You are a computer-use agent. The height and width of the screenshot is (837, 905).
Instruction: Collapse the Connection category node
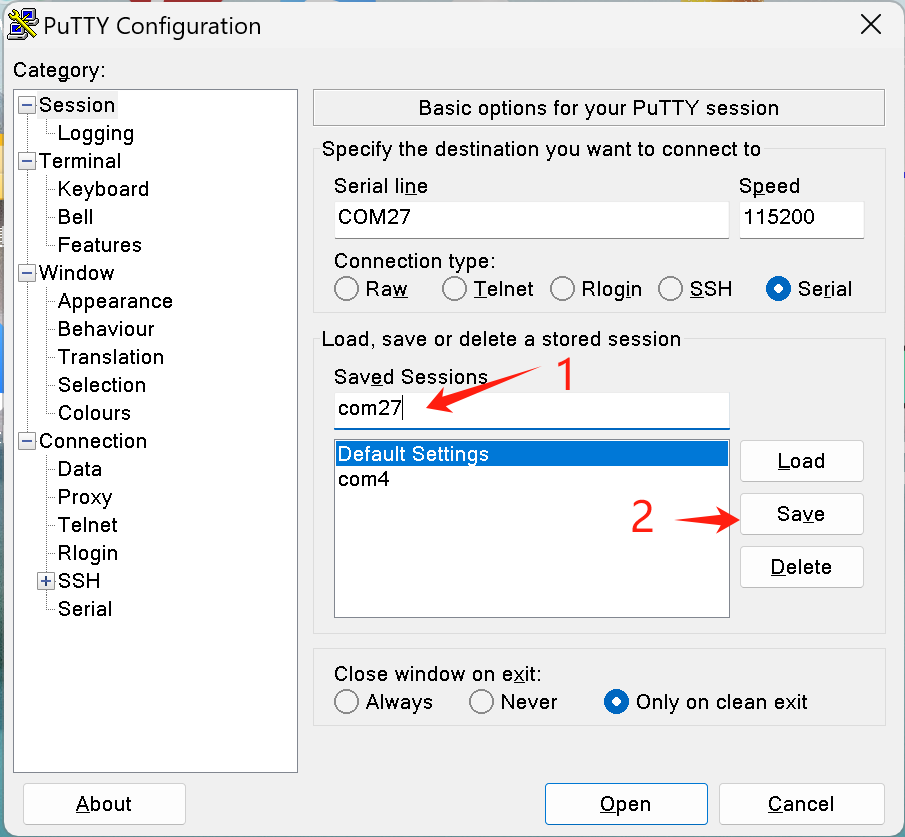(26, 442)
